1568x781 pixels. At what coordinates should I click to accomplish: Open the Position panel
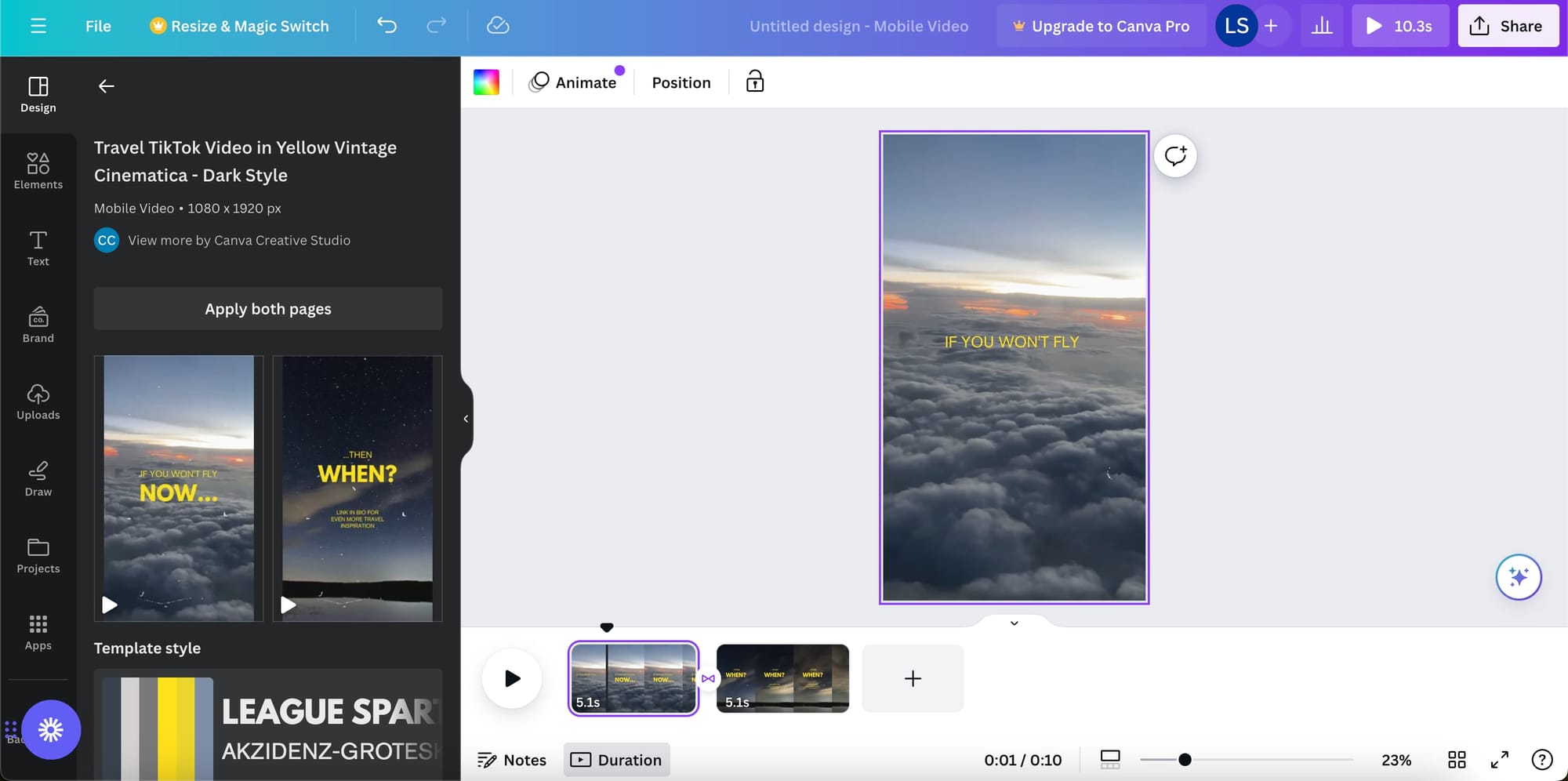[x=681, y=82]
